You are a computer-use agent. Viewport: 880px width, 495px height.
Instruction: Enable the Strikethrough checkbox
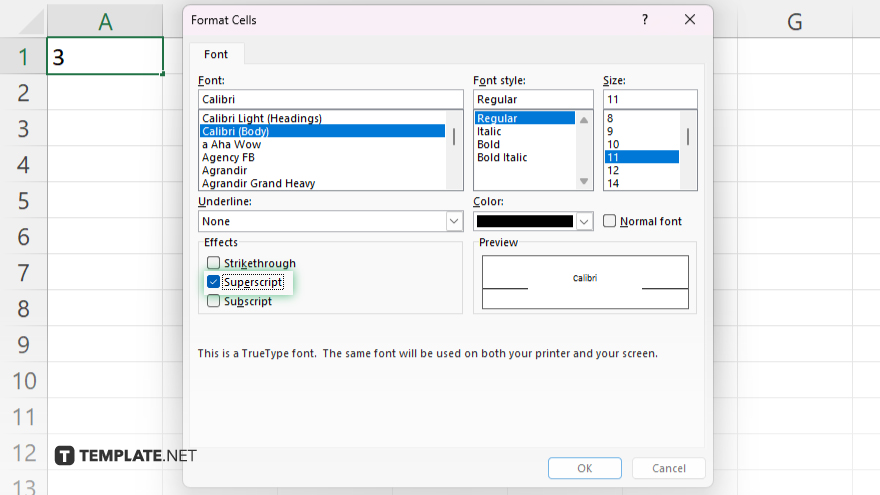pos(213,263)
